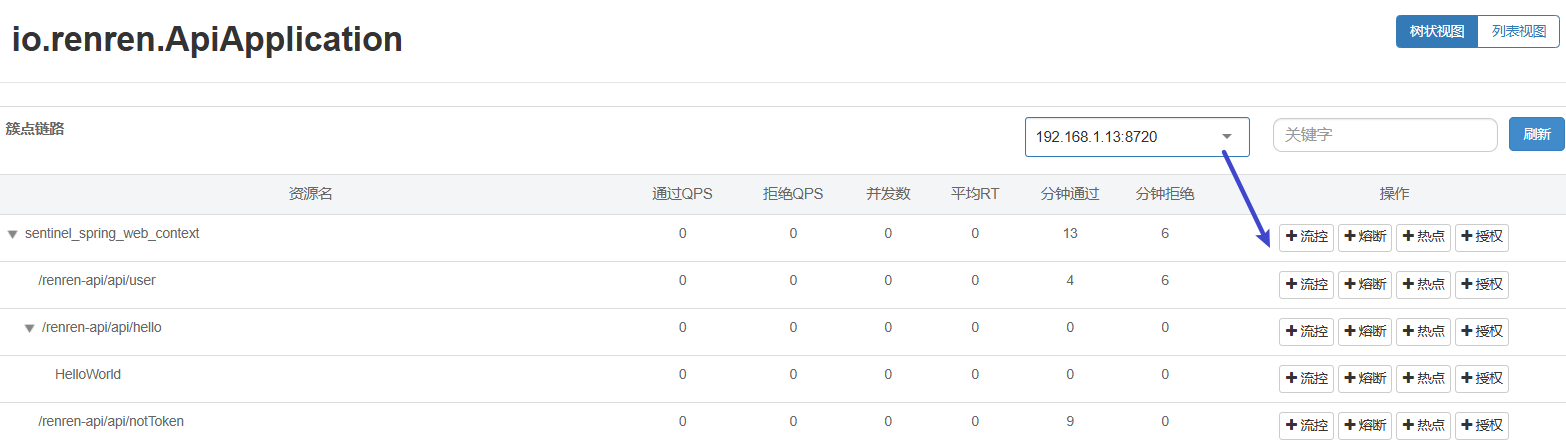Select the /renren-api/api/notToken resource row

783,424
